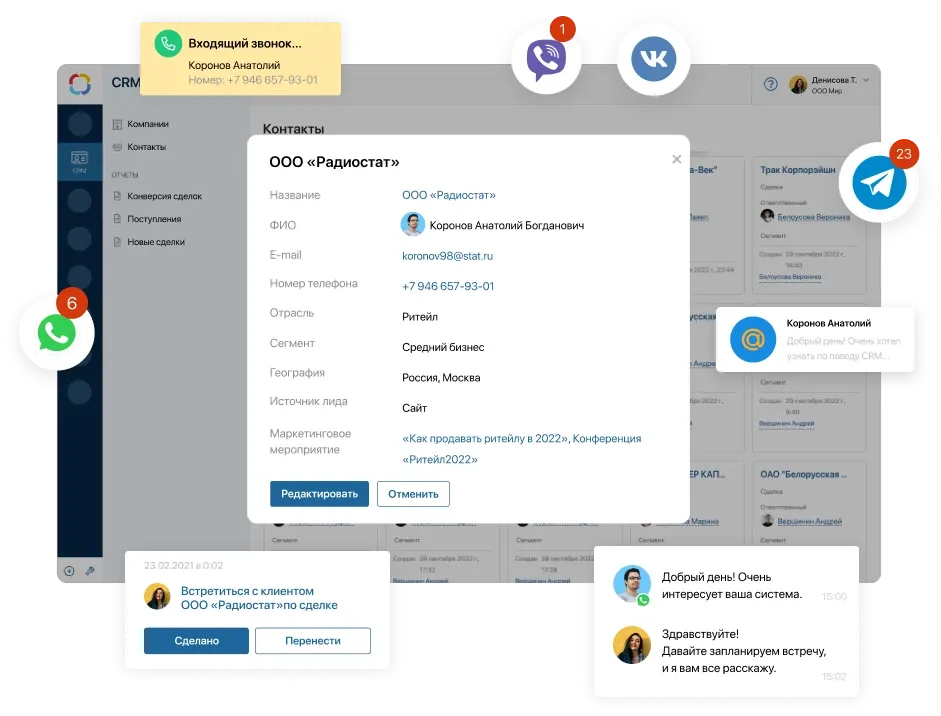Click the app logo in top-left corner
Viewport: 941px width, 716px height.
tap(80, 85)
